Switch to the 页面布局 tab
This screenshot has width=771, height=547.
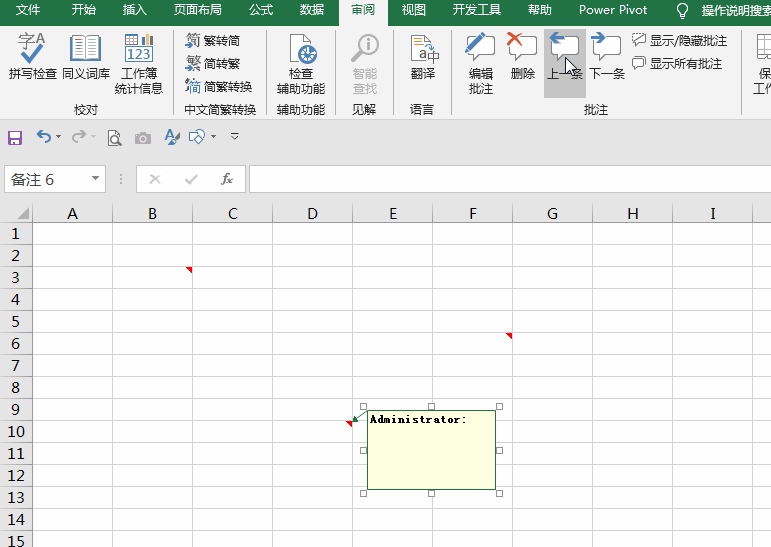click(197, 10)
